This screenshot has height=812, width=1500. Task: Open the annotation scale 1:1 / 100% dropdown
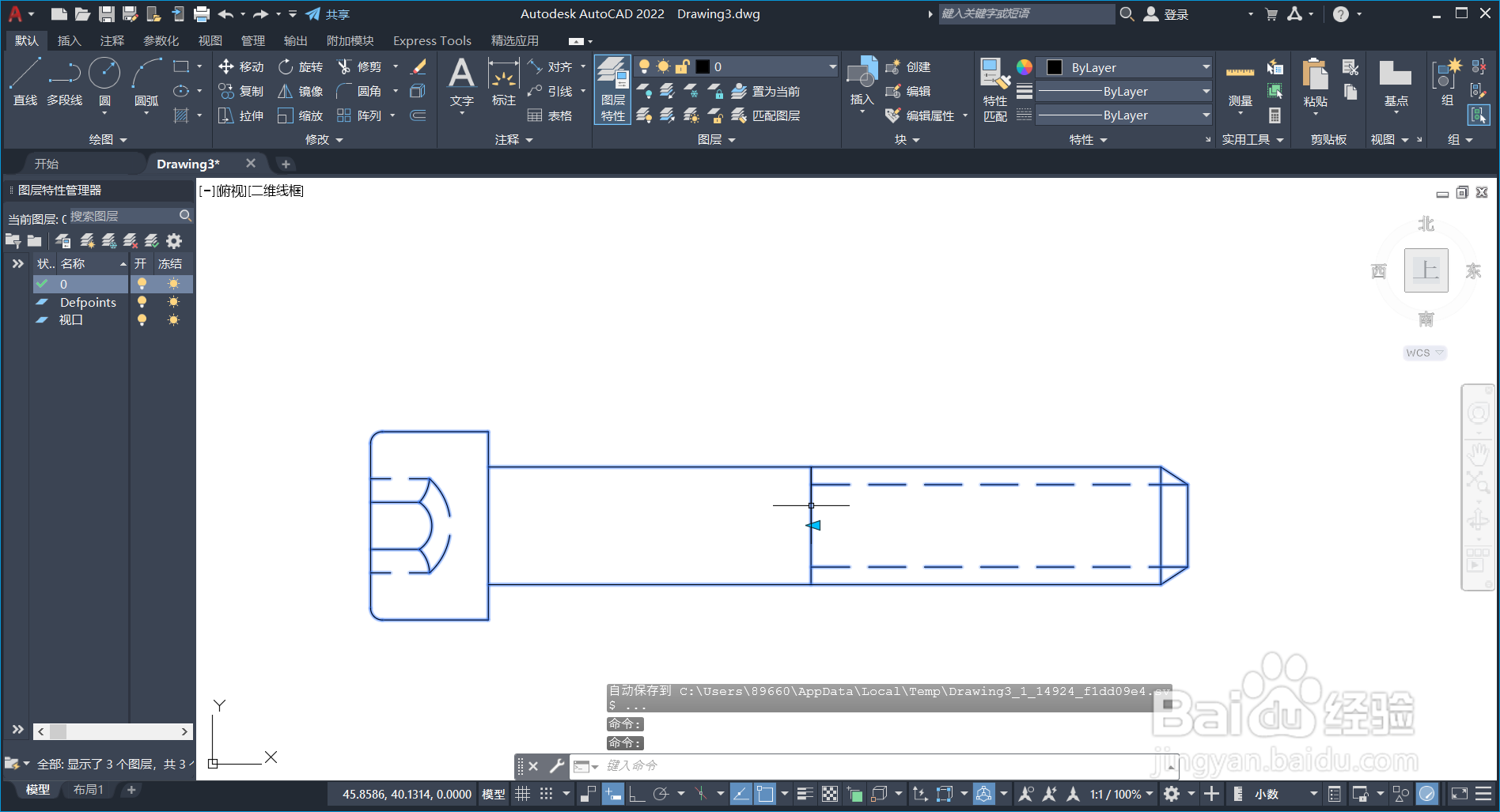coord(1122,794)
